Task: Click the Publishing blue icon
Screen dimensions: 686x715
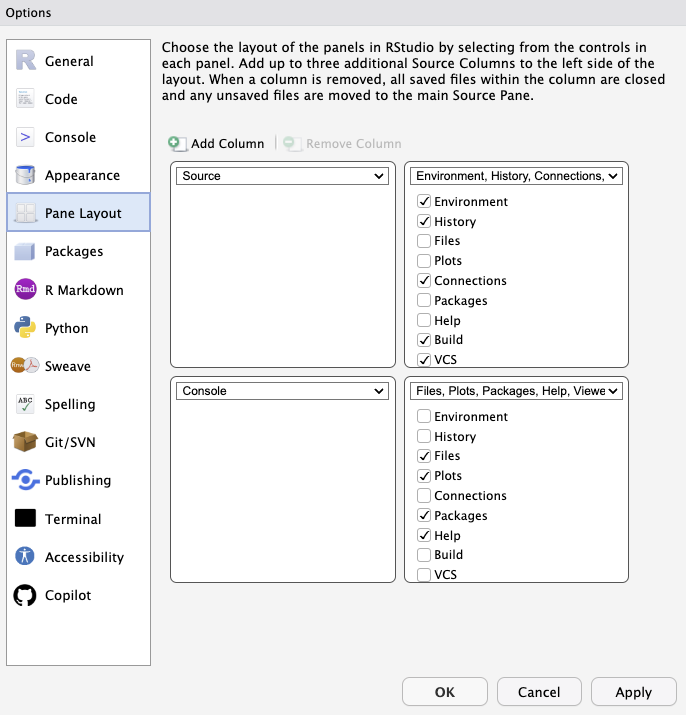Action: point(26,480)
